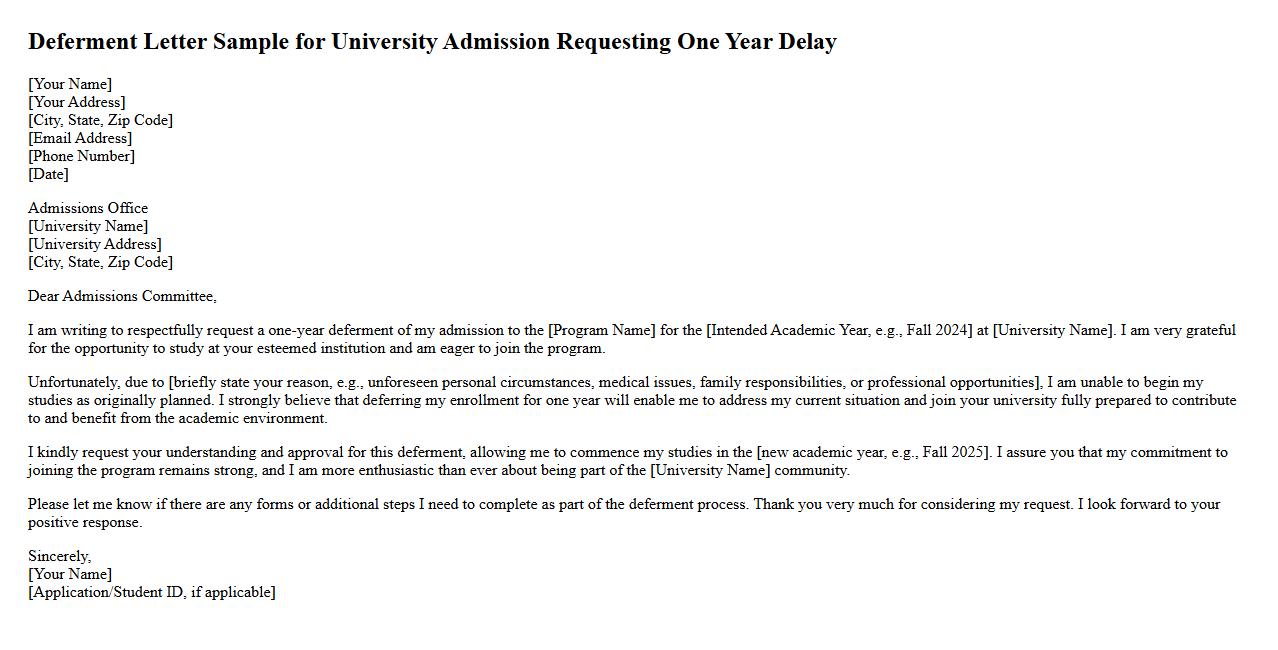Click the Deferment Letter Sample heading

click(431, 42)
